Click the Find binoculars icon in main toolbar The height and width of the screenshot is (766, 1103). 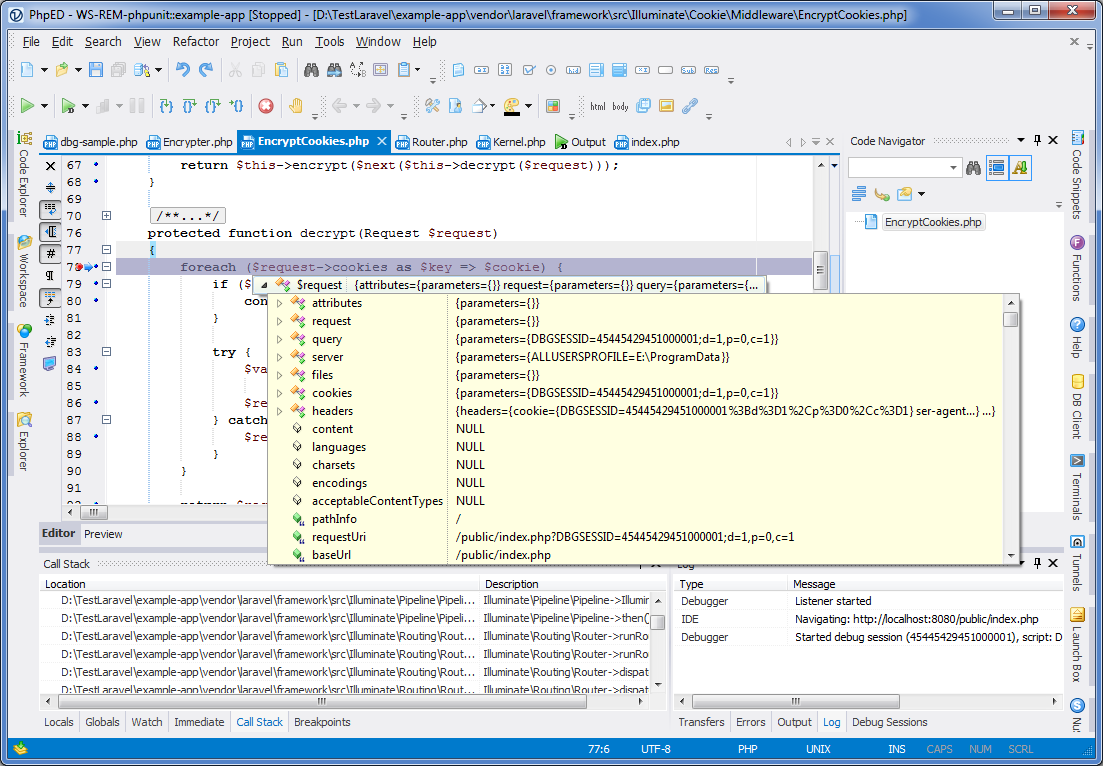coord(312,70)
